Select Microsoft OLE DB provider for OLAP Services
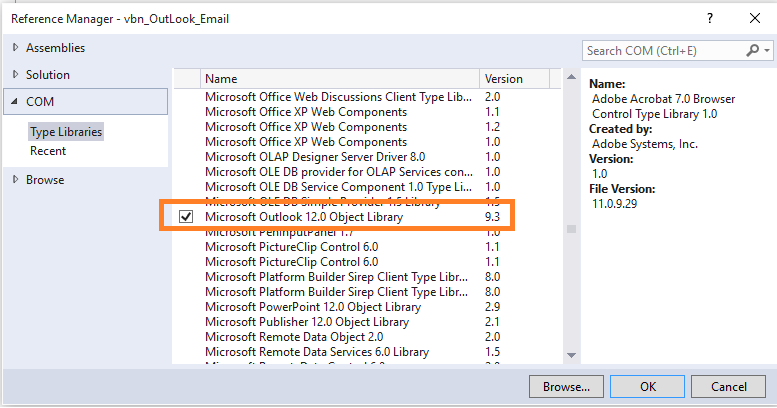 tap(339, 172)
